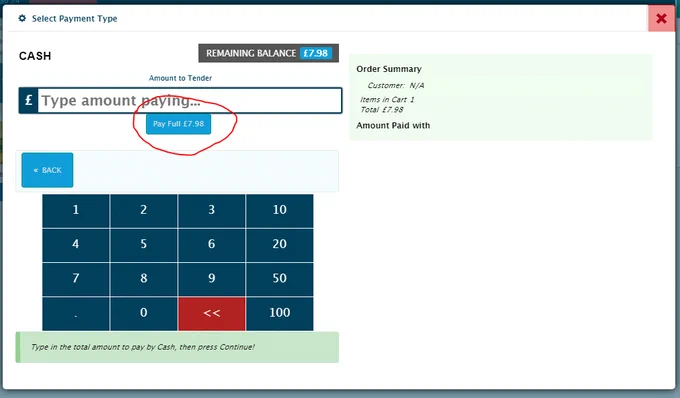Tap keypad number 7

[x=76, y=279]
